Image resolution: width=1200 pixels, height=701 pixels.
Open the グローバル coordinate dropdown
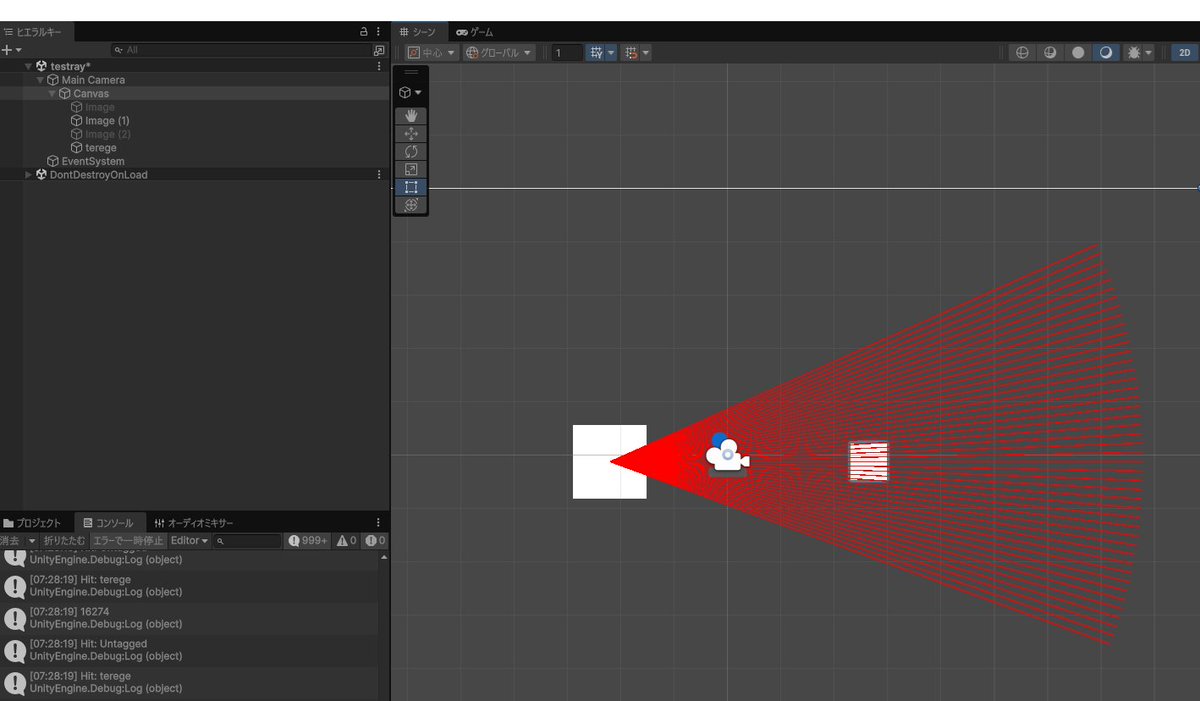[x=500, y=53]
